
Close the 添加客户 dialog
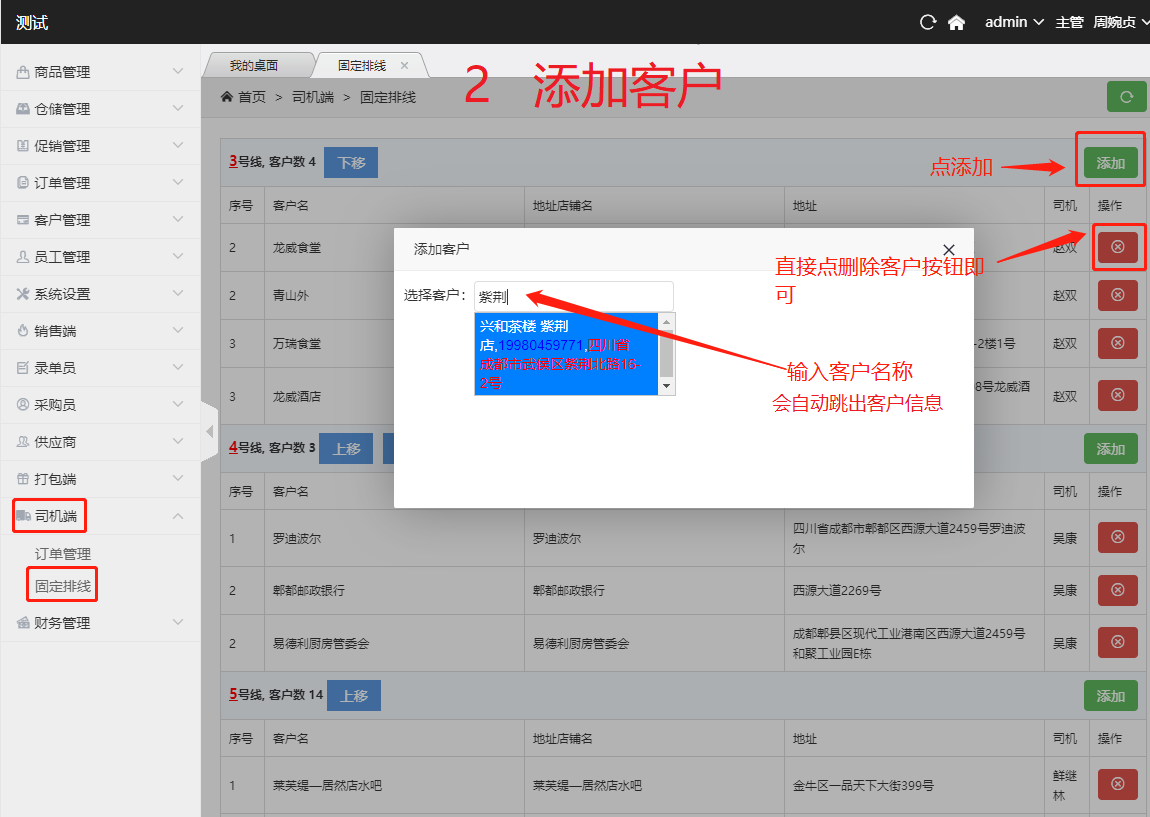(949, 249)
